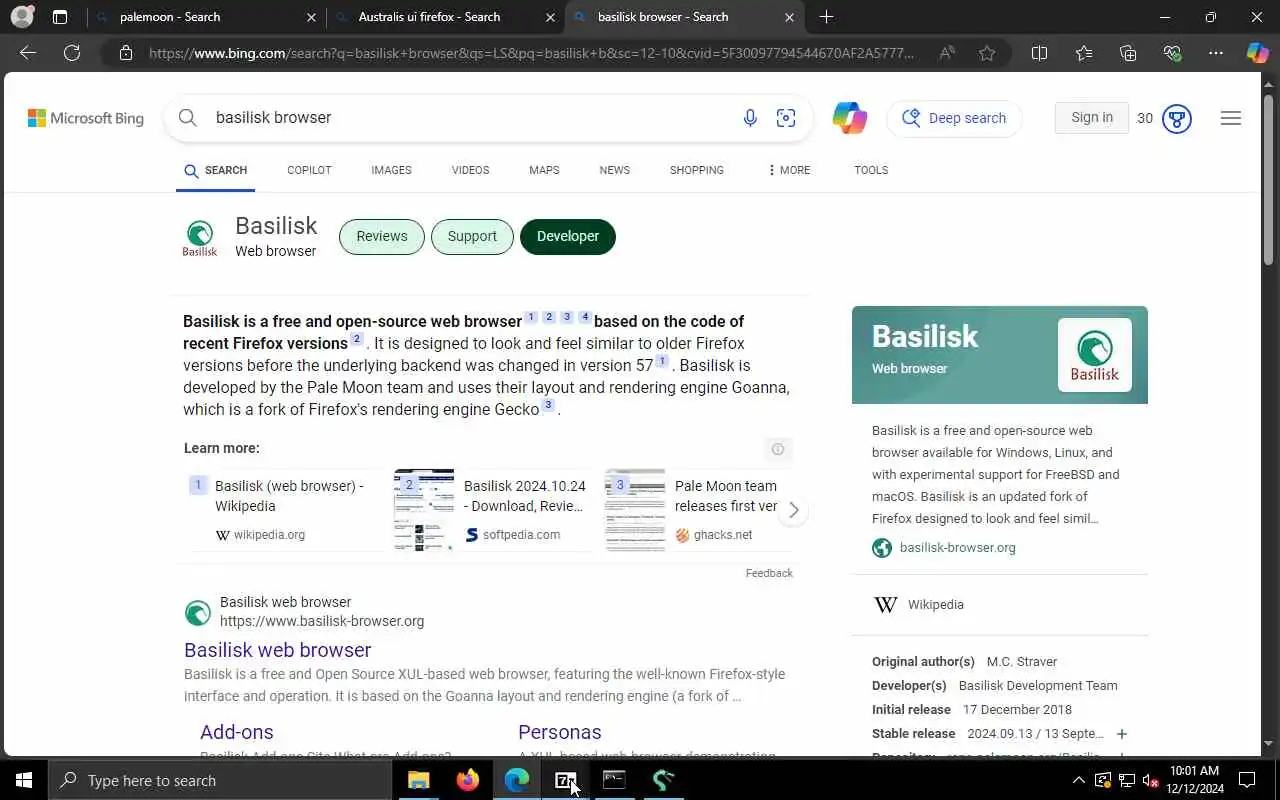Open the Collections icon
Image resolution: width=1280 pixels, height=800 pixels.
pyautogui.click(x=1128, y=53)
